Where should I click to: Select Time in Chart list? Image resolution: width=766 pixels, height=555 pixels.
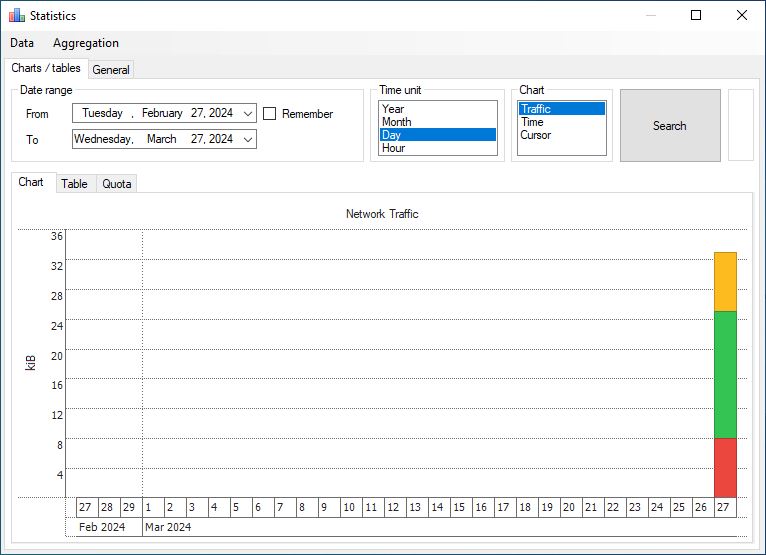point(562,122)
